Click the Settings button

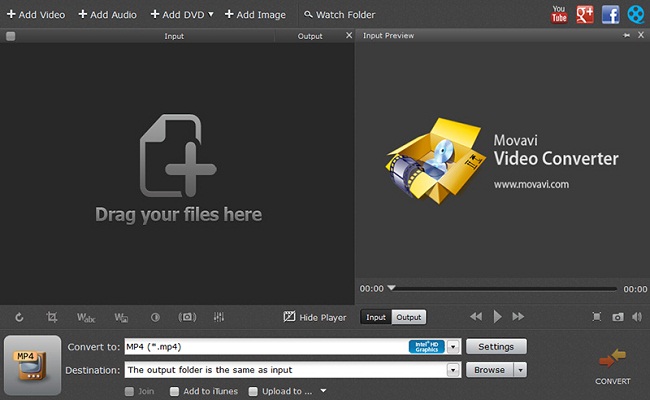[x=496, y=347]
